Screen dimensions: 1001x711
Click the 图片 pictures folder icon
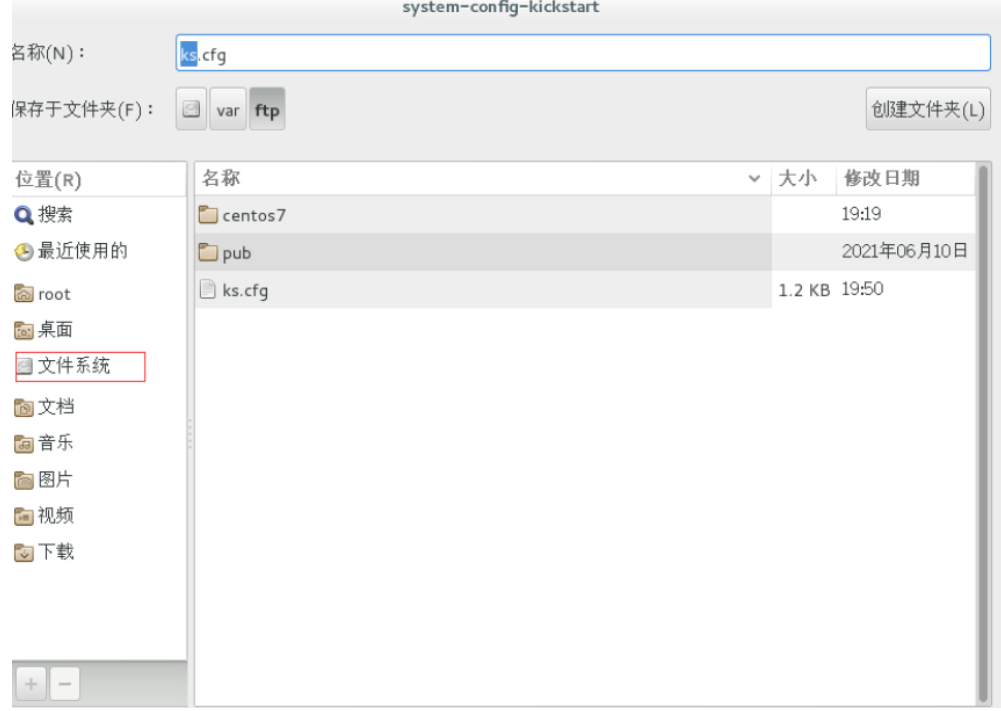coord(24,480)
